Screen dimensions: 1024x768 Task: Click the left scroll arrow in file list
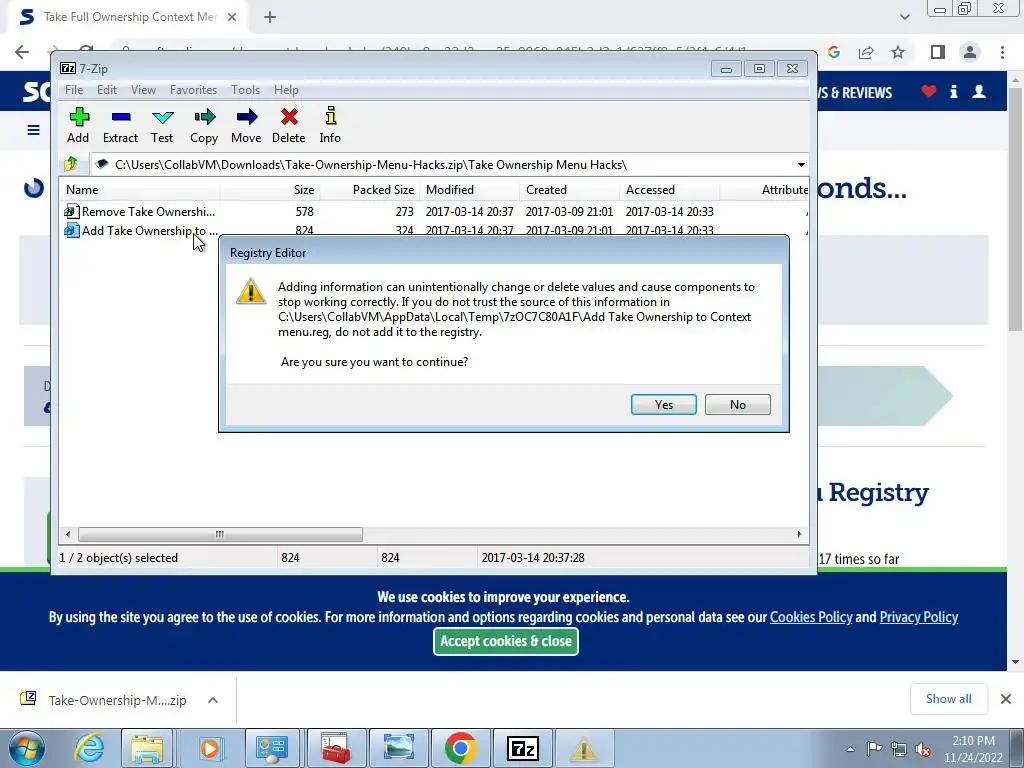click(x=68, y=534)
